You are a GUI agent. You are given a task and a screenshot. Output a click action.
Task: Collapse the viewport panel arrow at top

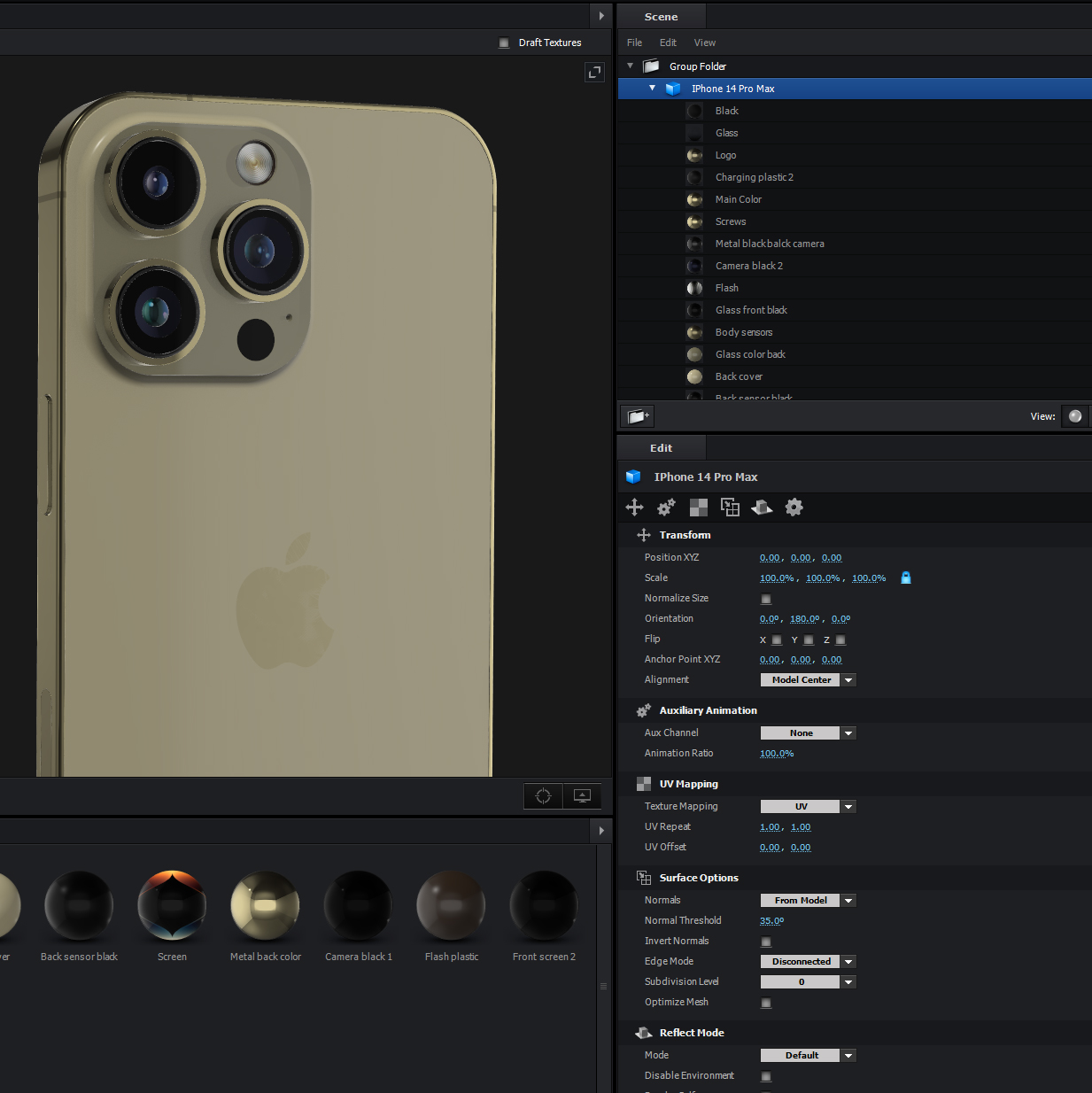coord(601,16)
